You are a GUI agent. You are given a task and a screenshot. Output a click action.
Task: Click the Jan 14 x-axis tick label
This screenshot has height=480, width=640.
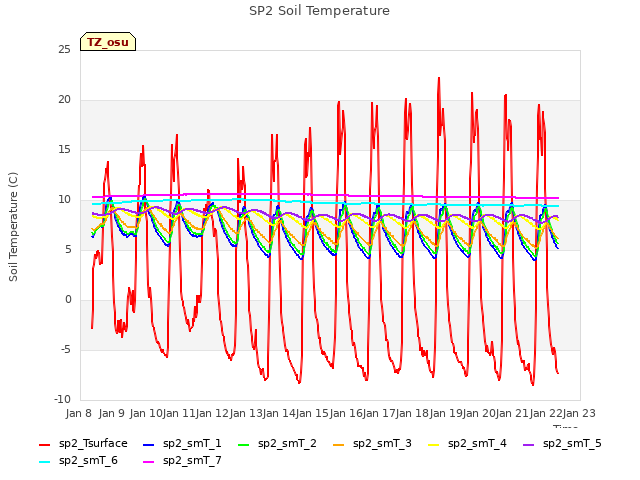click(x=279, y=413)
